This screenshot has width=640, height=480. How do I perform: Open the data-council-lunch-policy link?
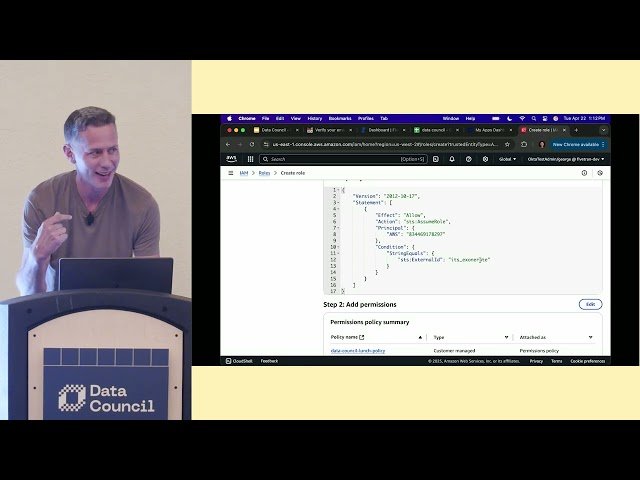358,351
